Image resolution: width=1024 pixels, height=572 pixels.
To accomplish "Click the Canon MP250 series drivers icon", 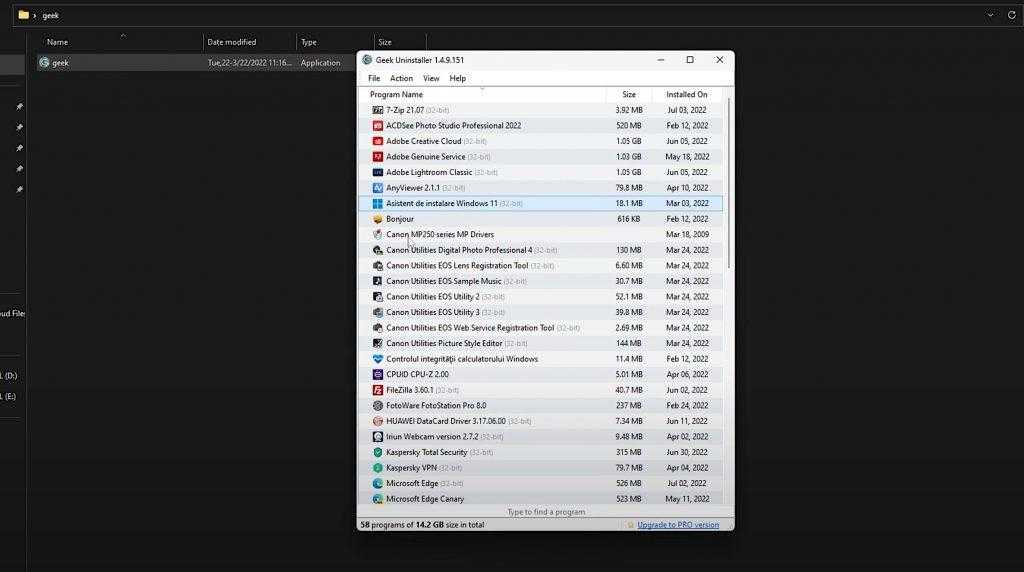I will 377,234.
